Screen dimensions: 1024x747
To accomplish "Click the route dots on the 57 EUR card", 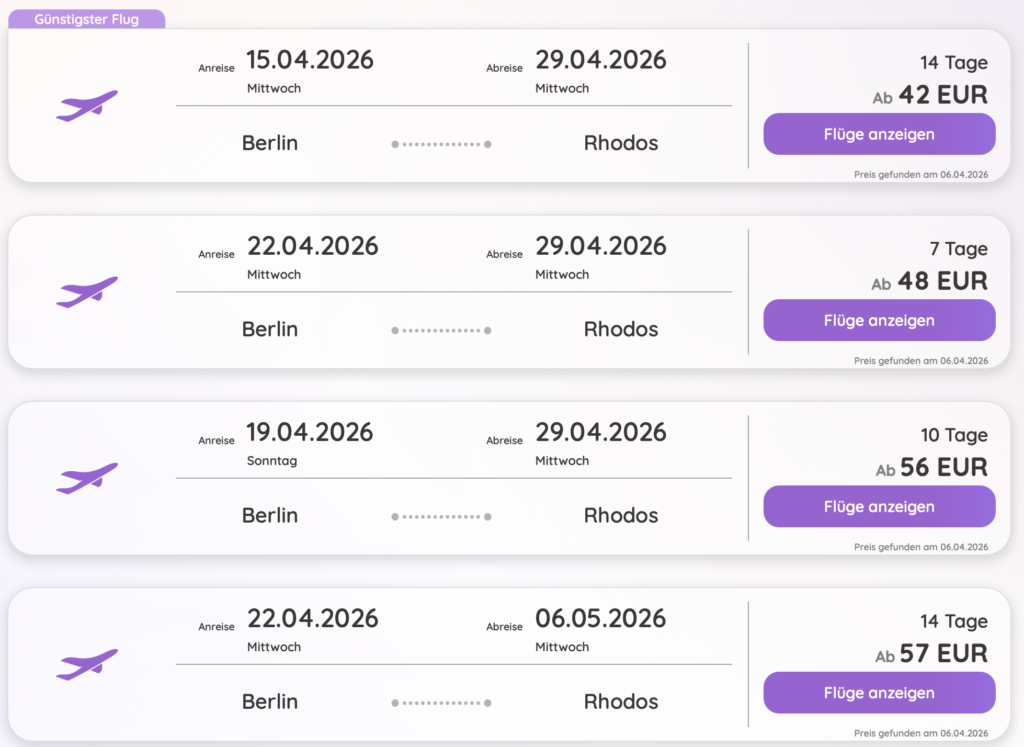I will coord(441,703).
